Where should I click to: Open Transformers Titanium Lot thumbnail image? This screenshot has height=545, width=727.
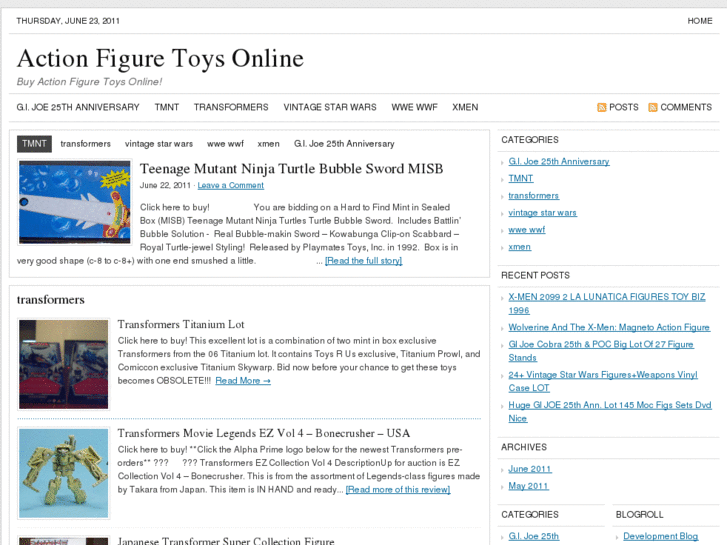[64, 364]
